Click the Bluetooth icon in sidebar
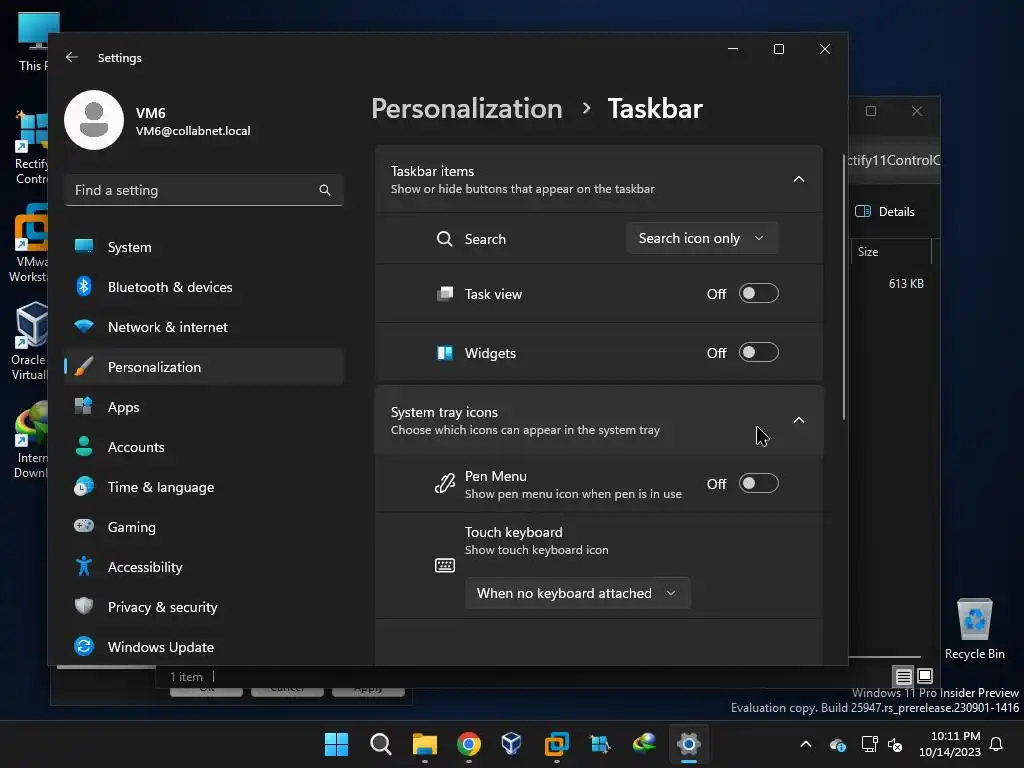This screenshot has width=1024, height=768. pos(84,286)
